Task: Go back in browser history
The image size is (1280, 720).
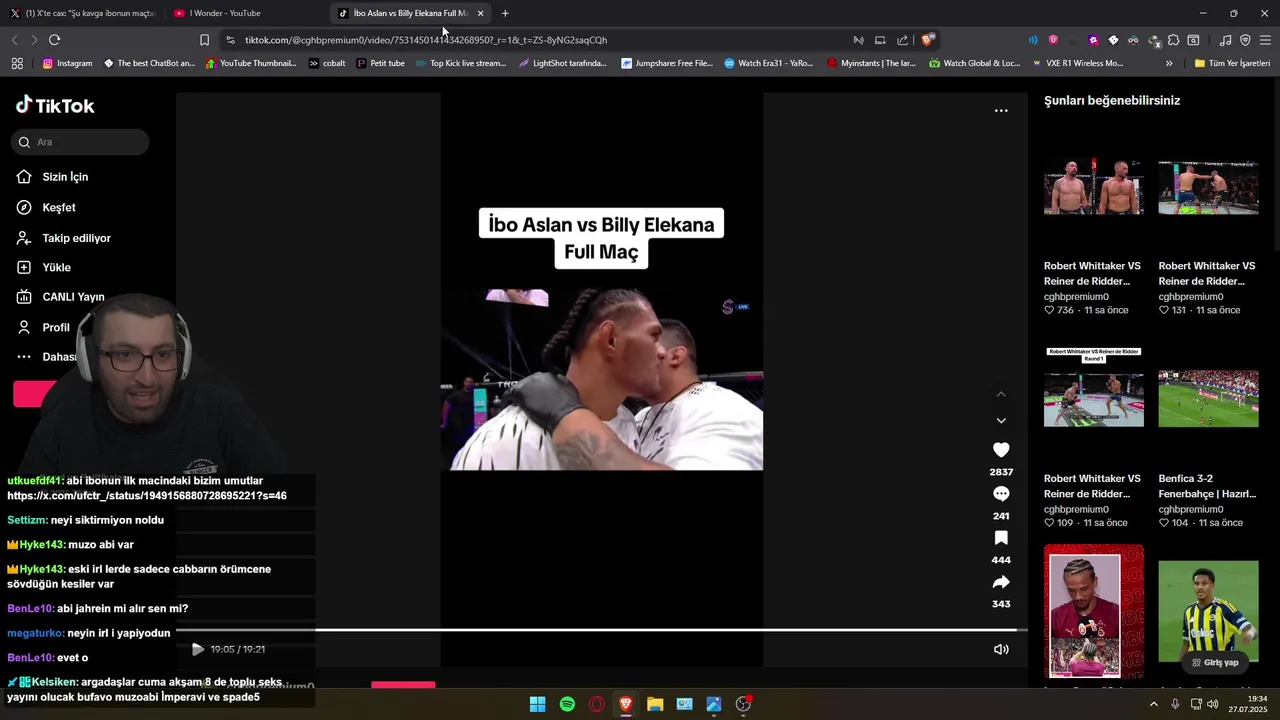Action: click(x=14, y=40)
